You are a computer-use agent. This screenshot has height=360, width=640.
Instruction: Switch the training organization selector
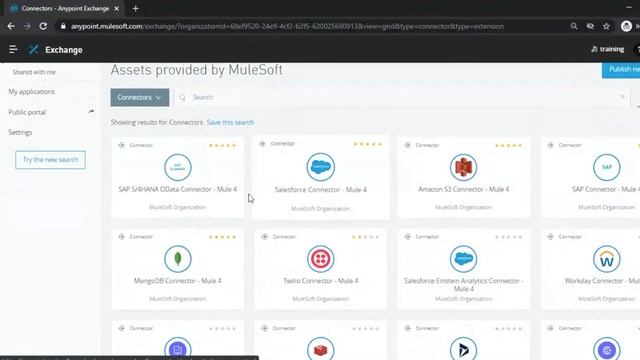(x=608, y=49)
